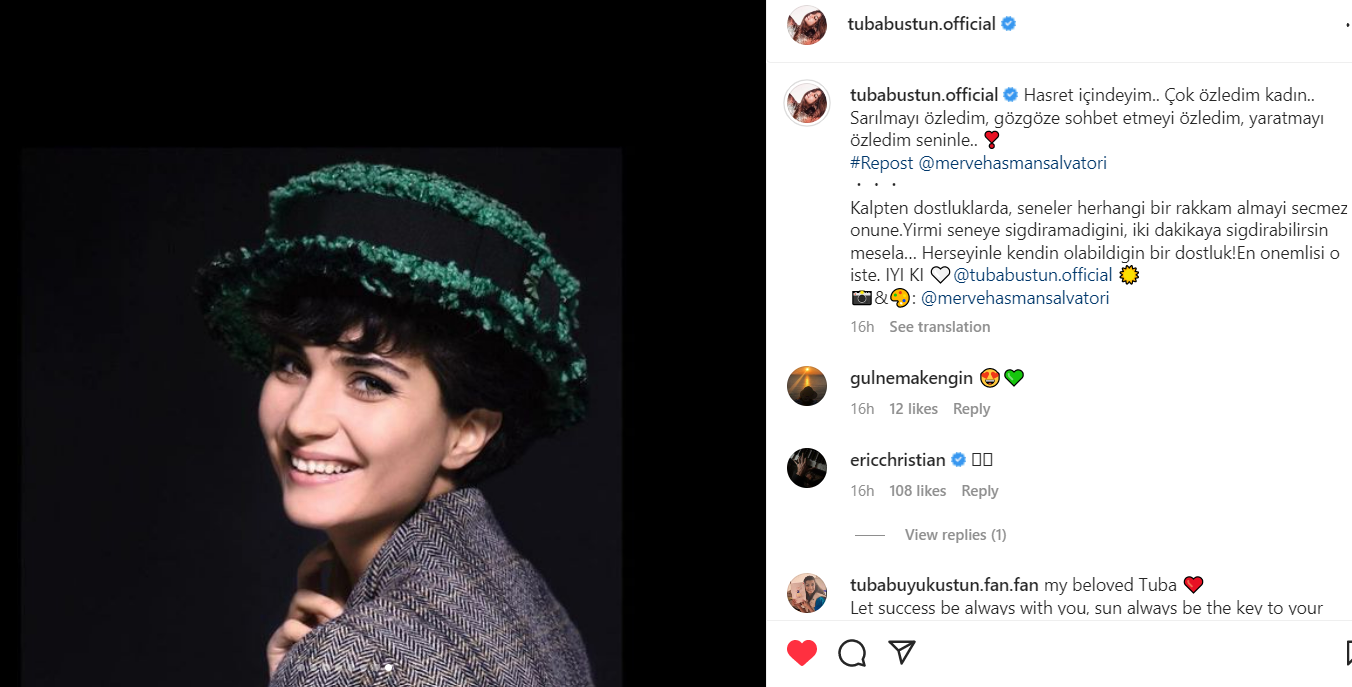Show the caption via See translation
Viewport: 1352px width, 687px height.
[939, 327]
